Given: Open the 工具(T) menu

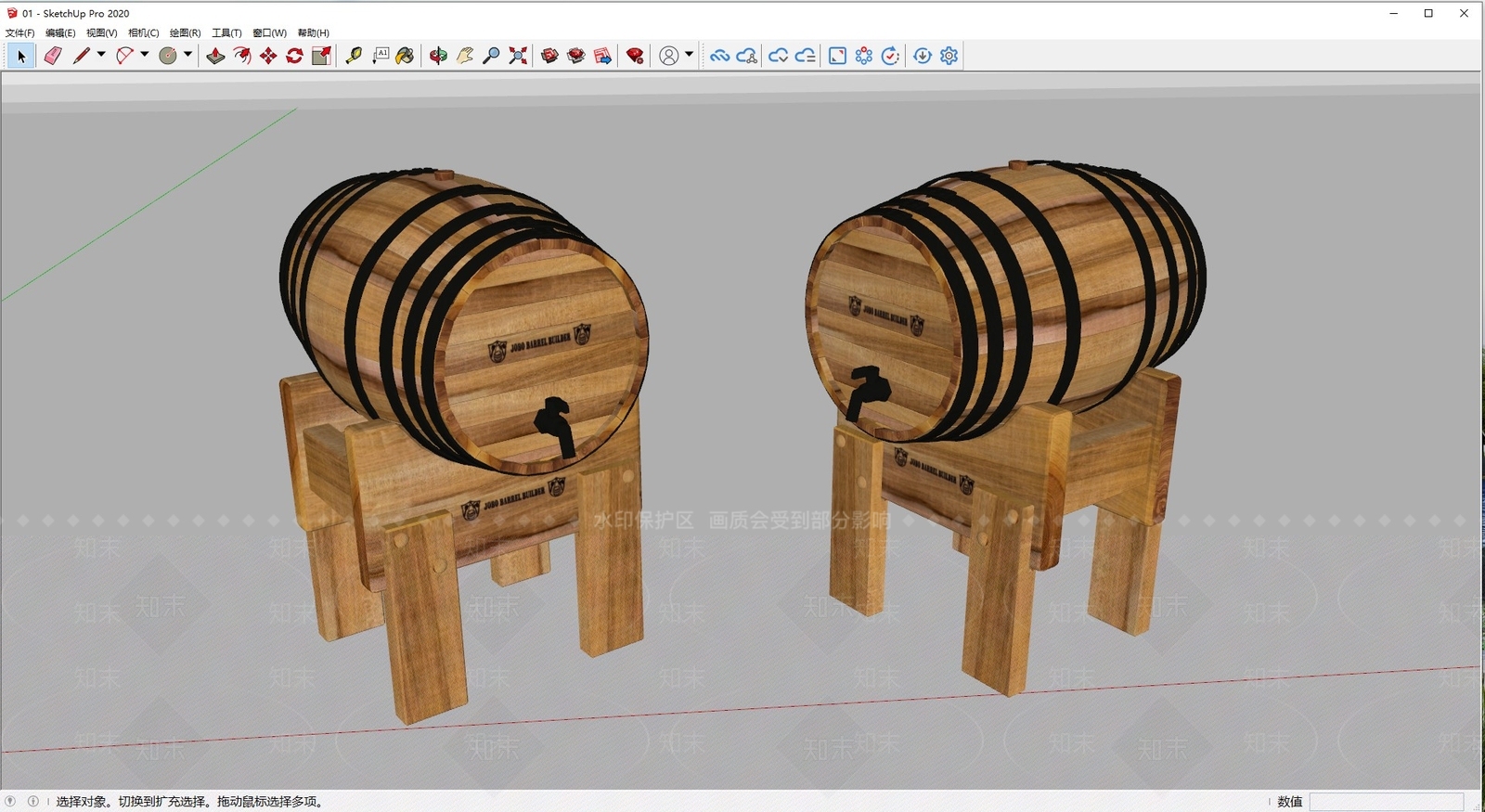Looking at the screenshot, I should coord(226,32).
